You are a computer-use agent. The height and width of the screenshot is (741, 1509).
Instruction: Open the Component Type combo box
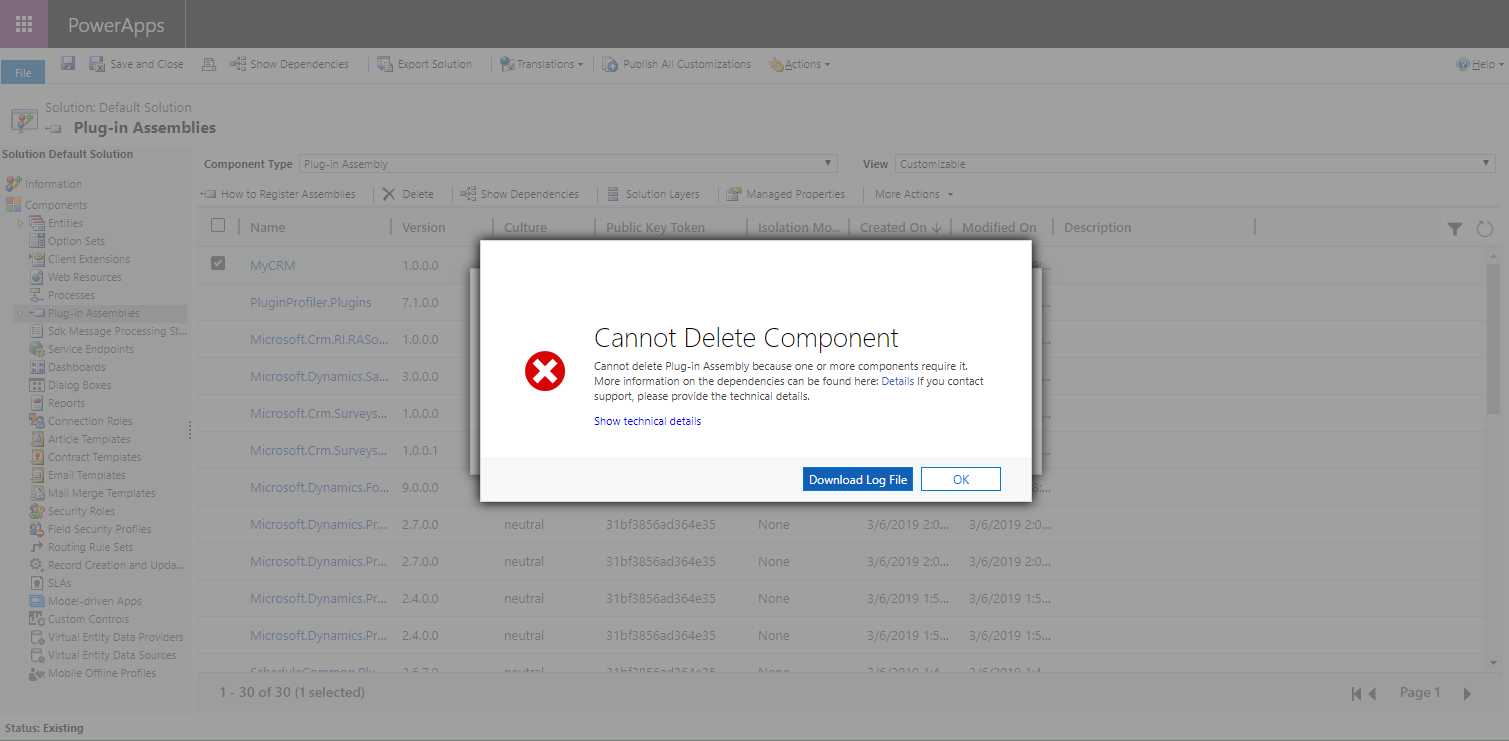pyautogui.click(x=568, y=164)
